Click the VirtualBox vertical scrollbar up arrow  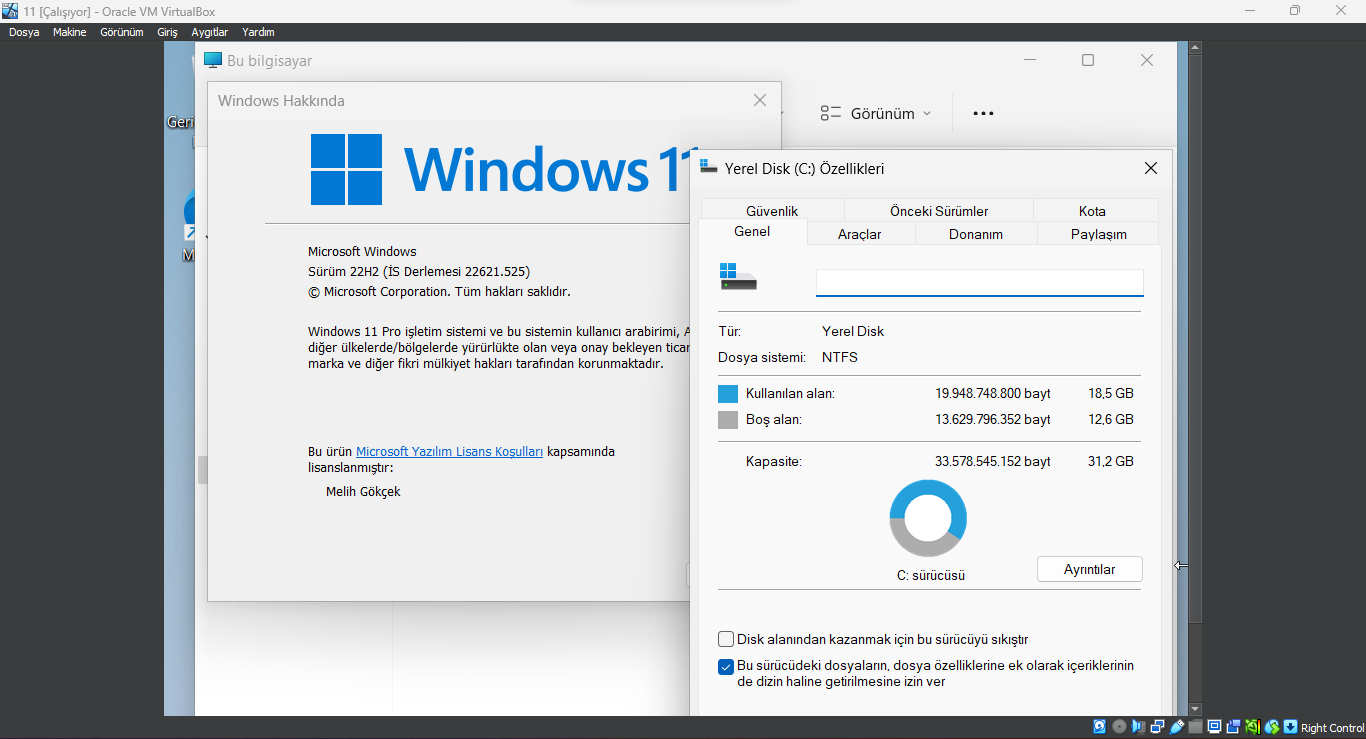coord(1195,47)
